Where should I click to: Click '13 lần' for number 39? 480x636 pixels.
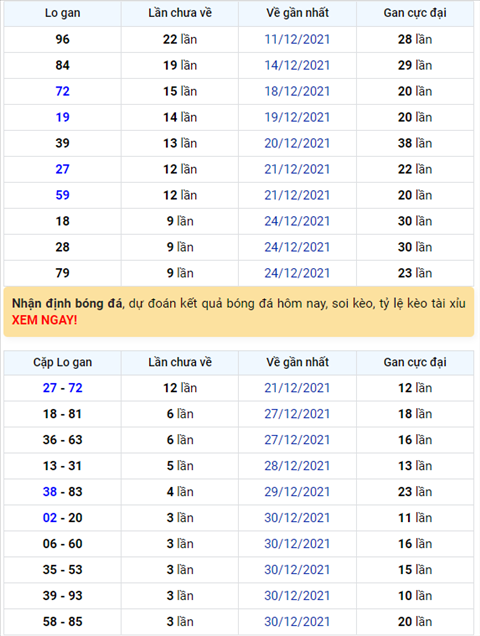[180, 143]
